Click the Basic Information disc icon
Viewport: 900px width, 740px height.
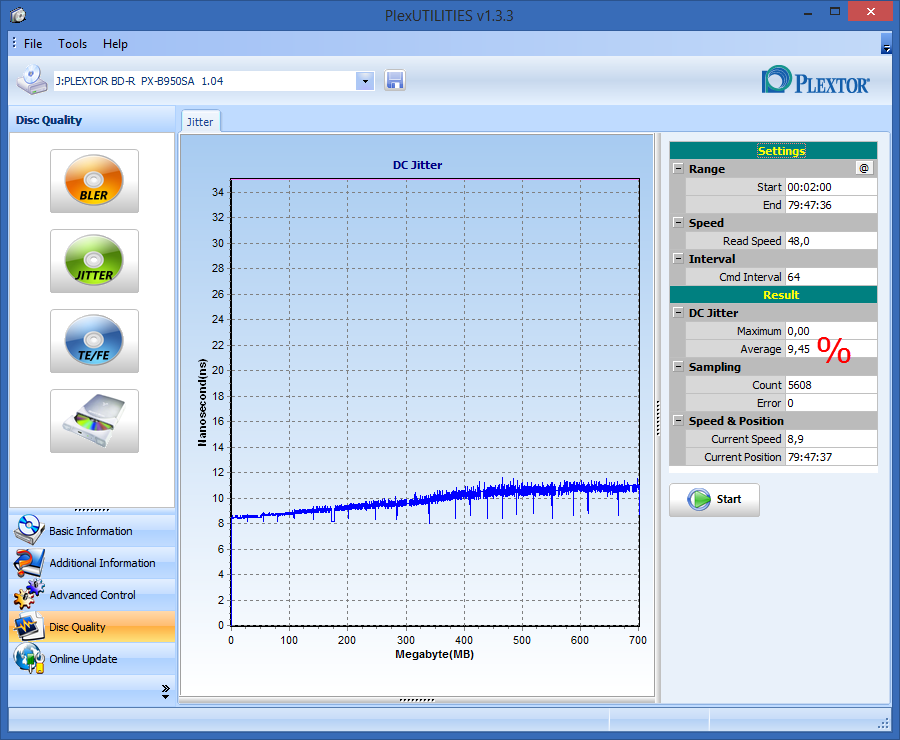point(29,530)
